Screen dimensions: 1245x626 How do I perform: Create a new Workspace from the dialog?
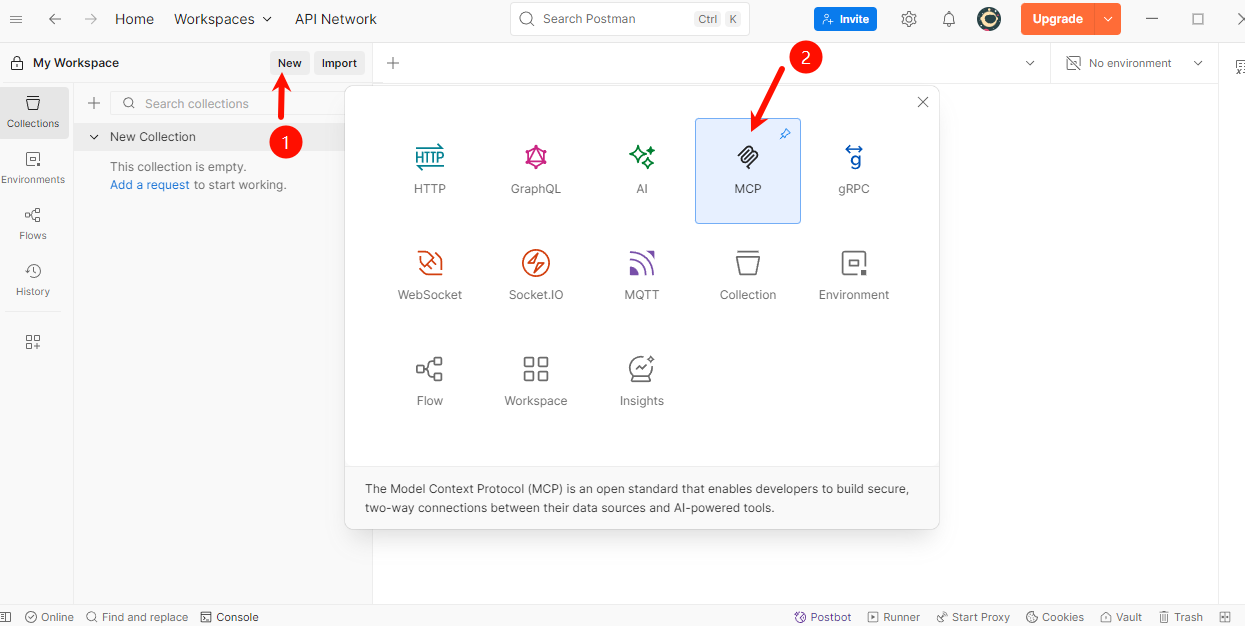coord(536,382)
